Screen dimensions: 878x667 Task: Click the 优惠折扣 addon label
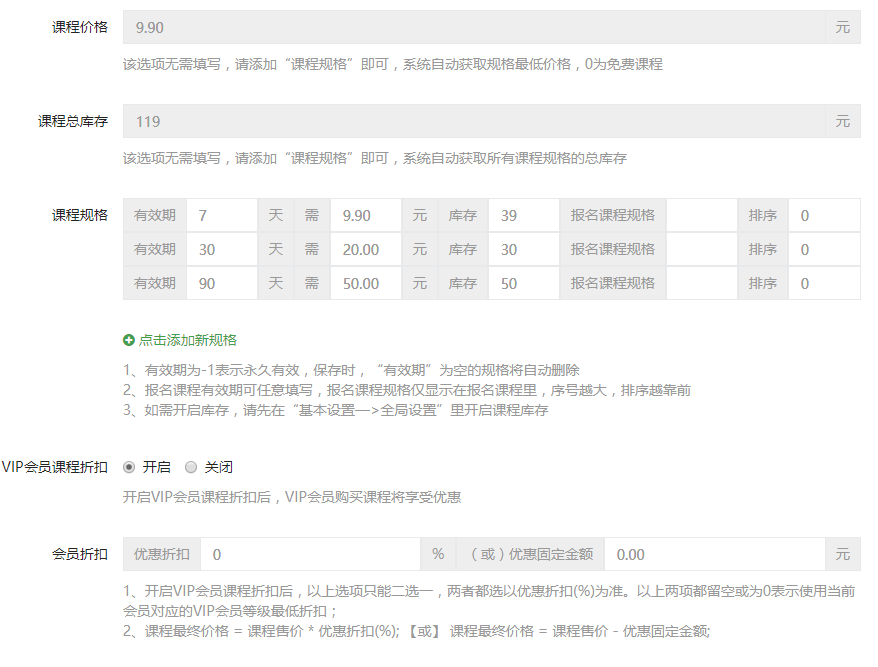click(161, 554)
